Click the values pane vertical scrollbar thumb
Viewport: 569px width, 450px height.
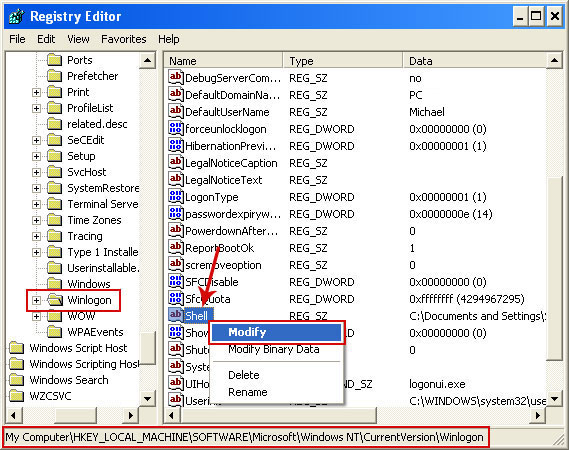pyautogui.click(x=554, y=269)
